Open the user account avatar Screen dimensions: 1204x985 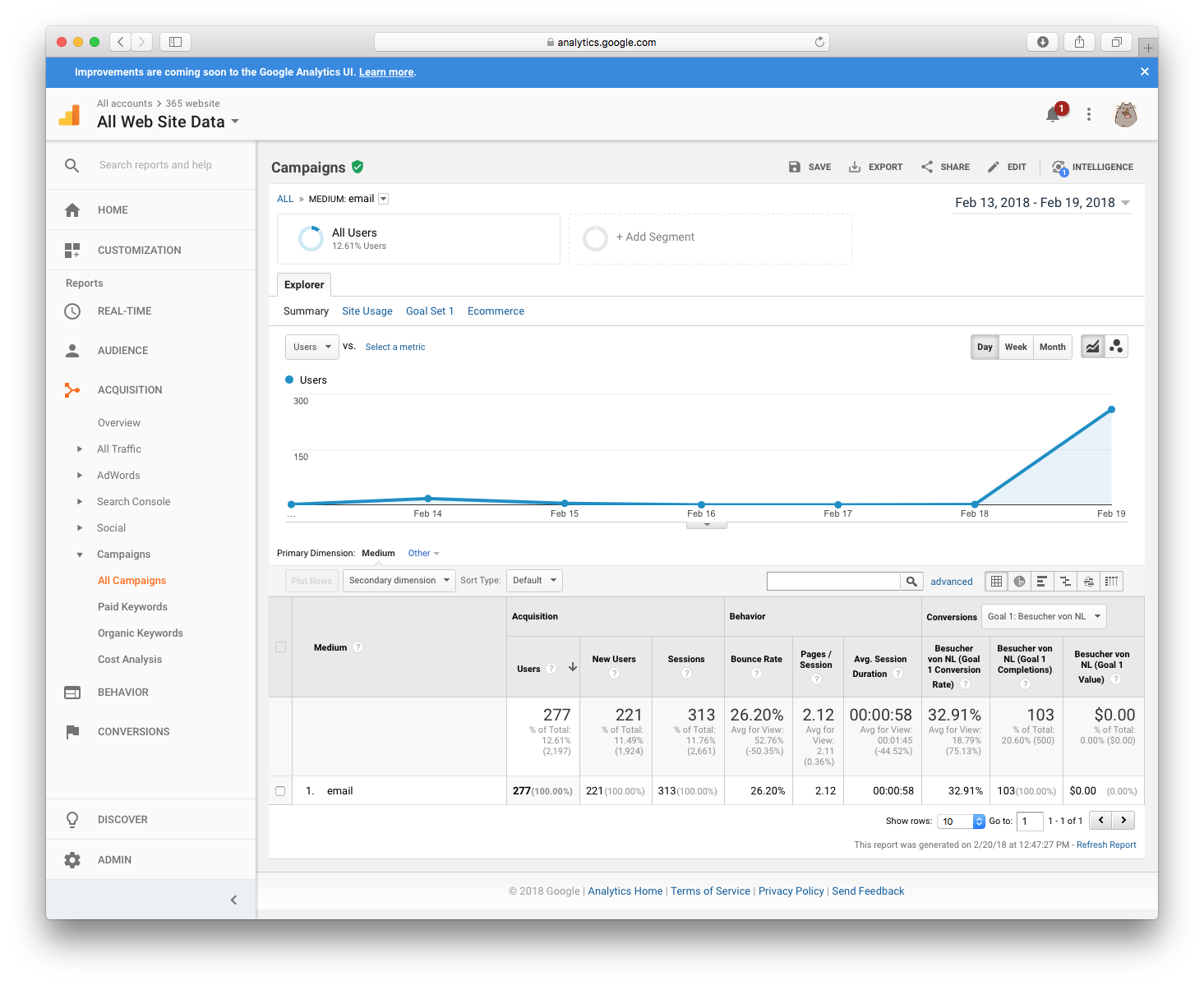click(1125, 114)
